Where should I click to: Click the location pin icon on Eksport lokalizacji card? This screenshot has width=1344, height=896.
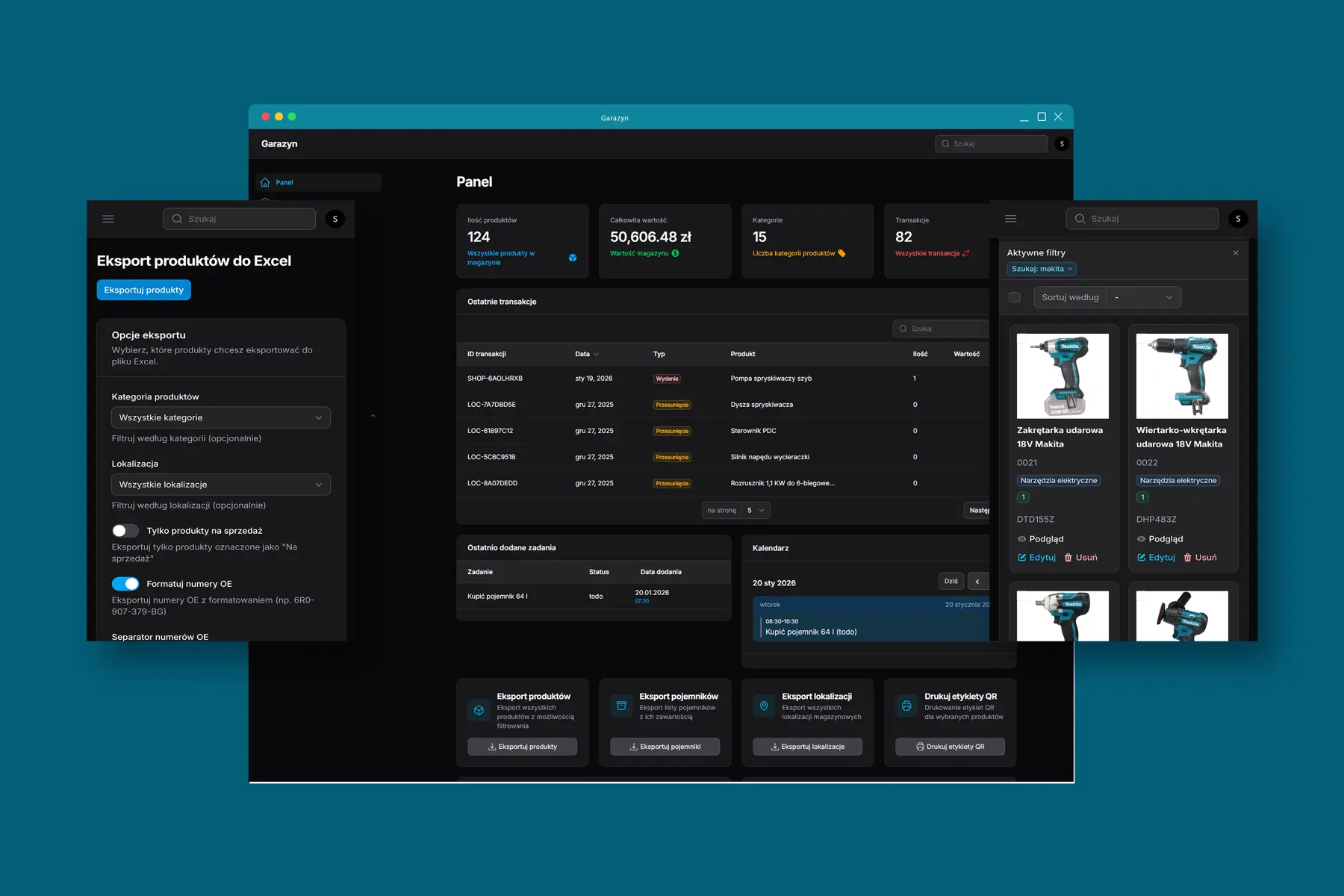[763, 705]
